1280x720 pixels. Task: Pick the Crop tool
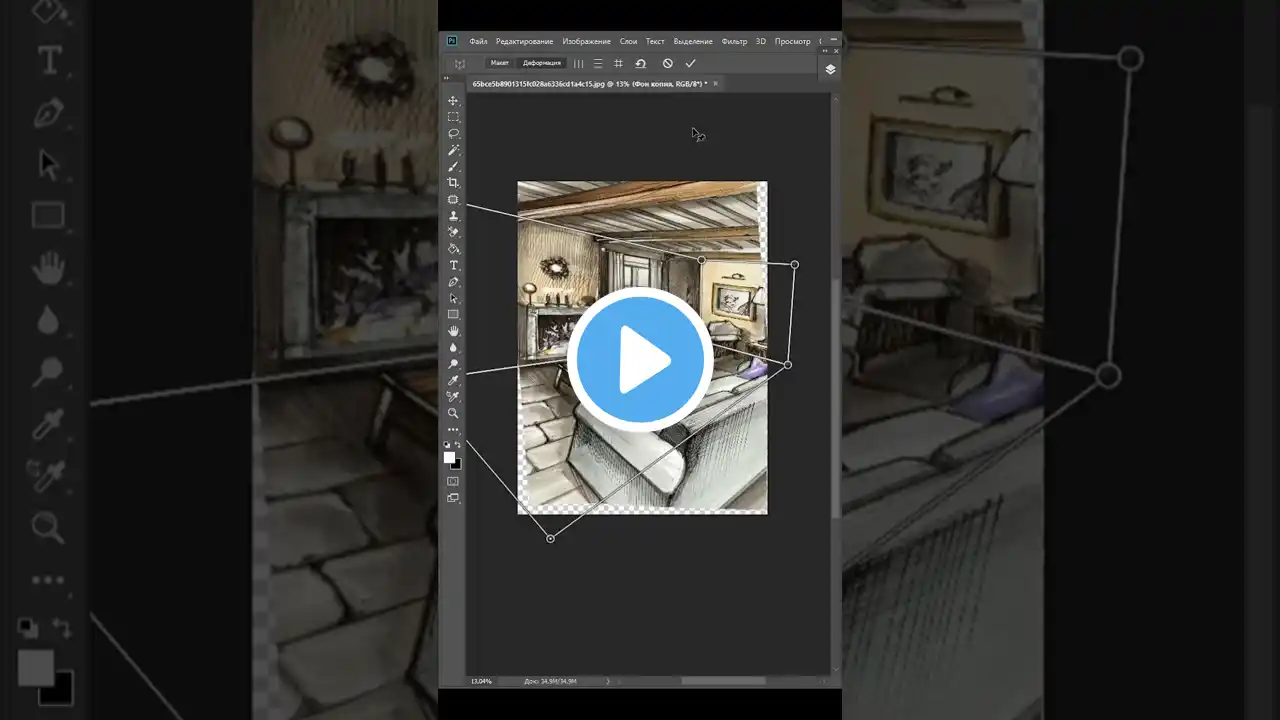click(453, 183)
